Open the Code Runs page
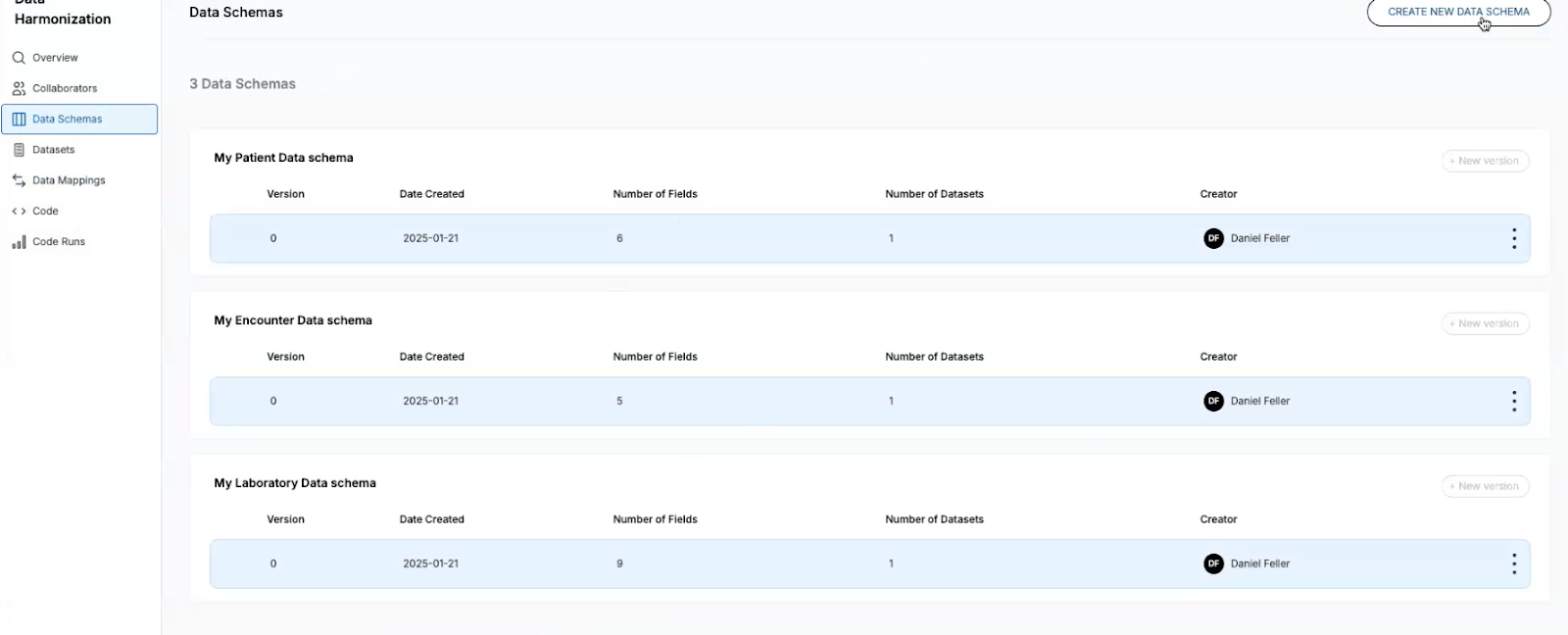The image size is (1568, 635). click(x=59, y=242)
